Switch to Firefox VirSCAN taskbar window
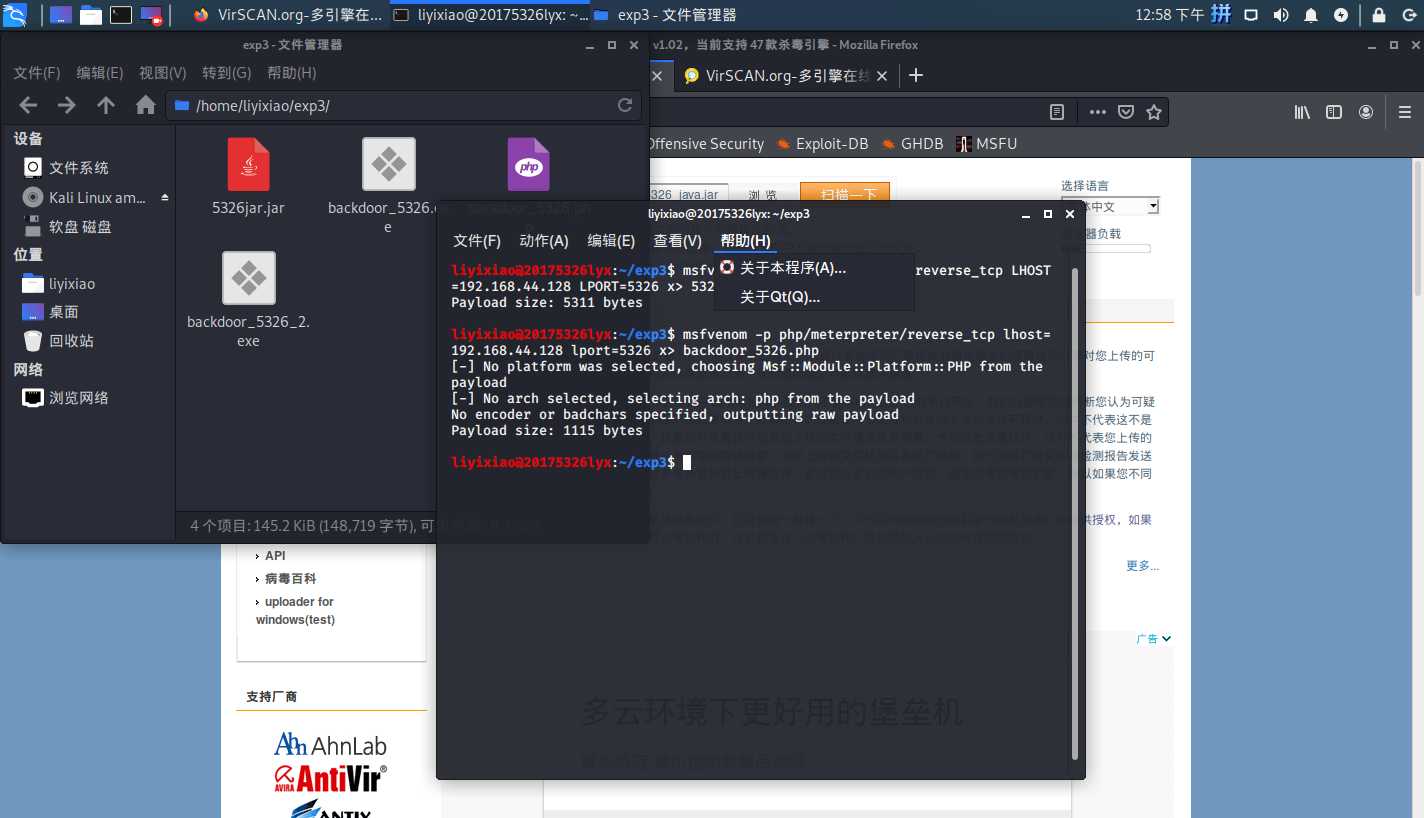The image size is (1424, 818). [287, 15]
